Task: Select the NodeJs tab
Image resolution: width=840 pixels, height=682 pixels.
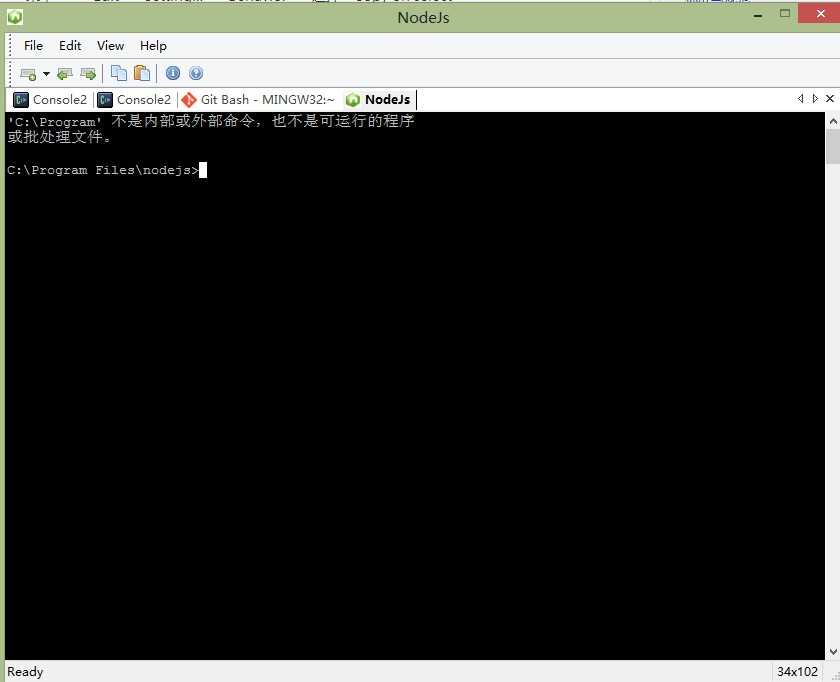Action: pos(378,100)
